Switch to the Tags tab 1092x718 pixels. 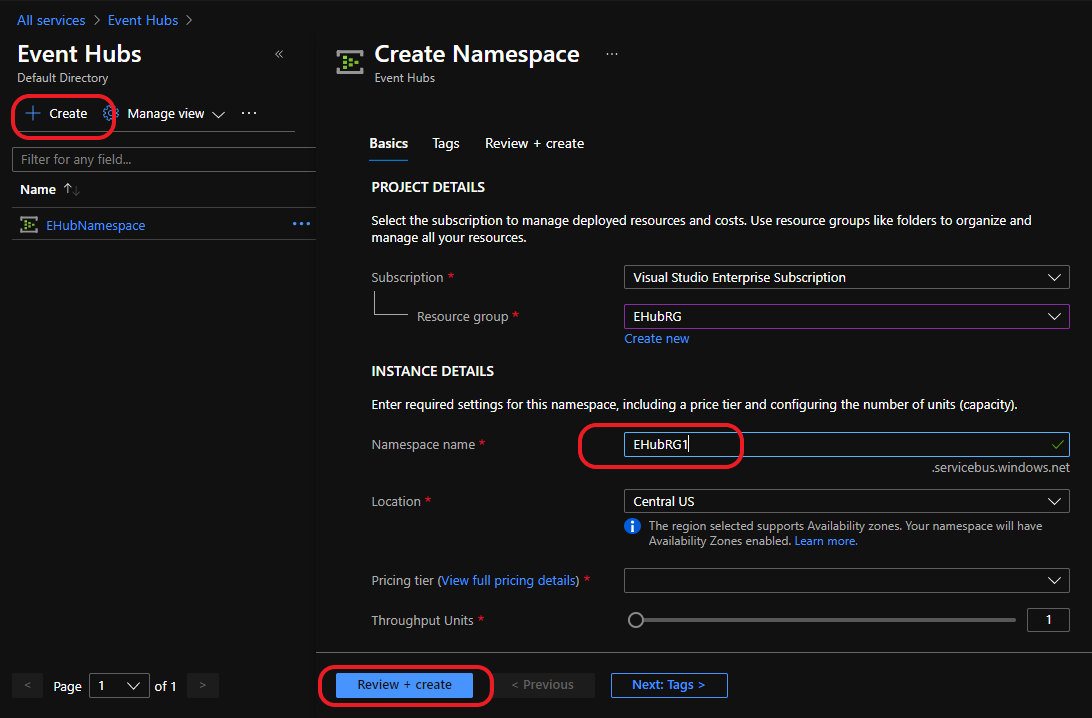click(446, 143)
